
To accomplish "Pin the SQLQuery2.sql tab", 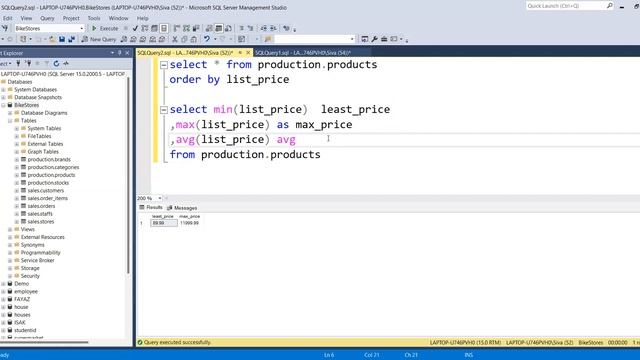I will (240, 53).
